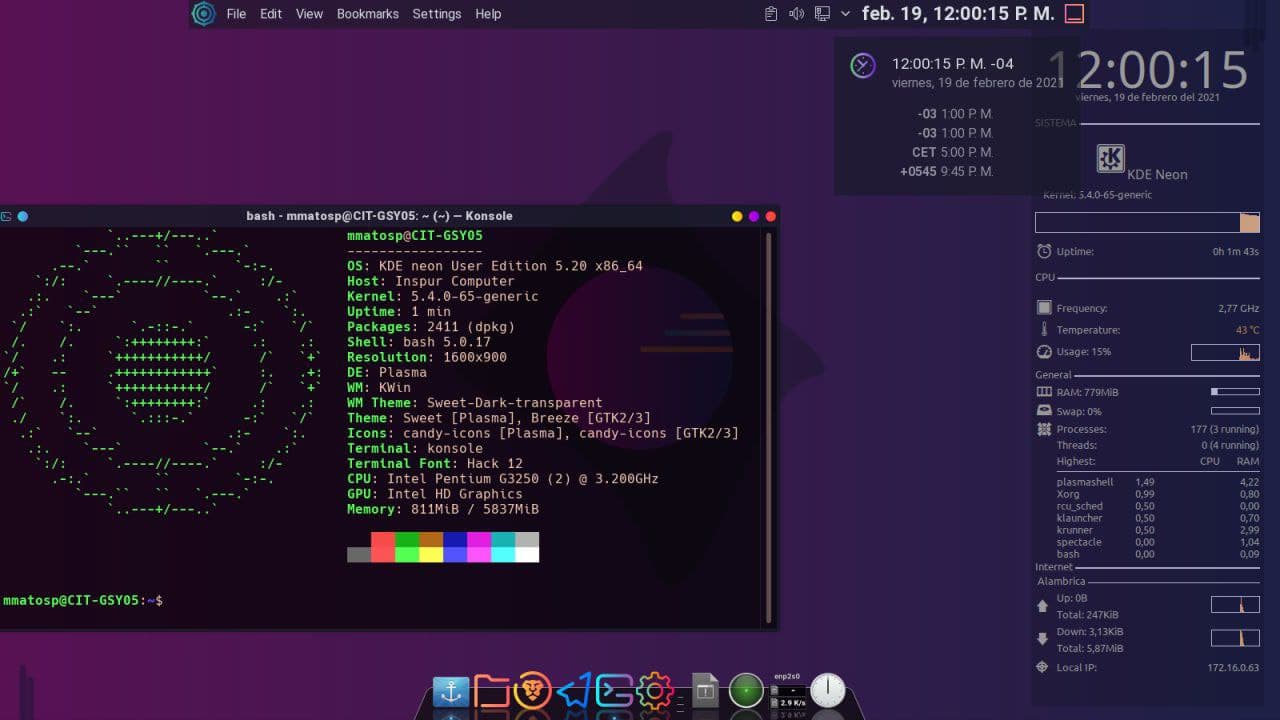Open the Bookmarks menu
Screen dimensions: 1280x720
coord(367,14)
